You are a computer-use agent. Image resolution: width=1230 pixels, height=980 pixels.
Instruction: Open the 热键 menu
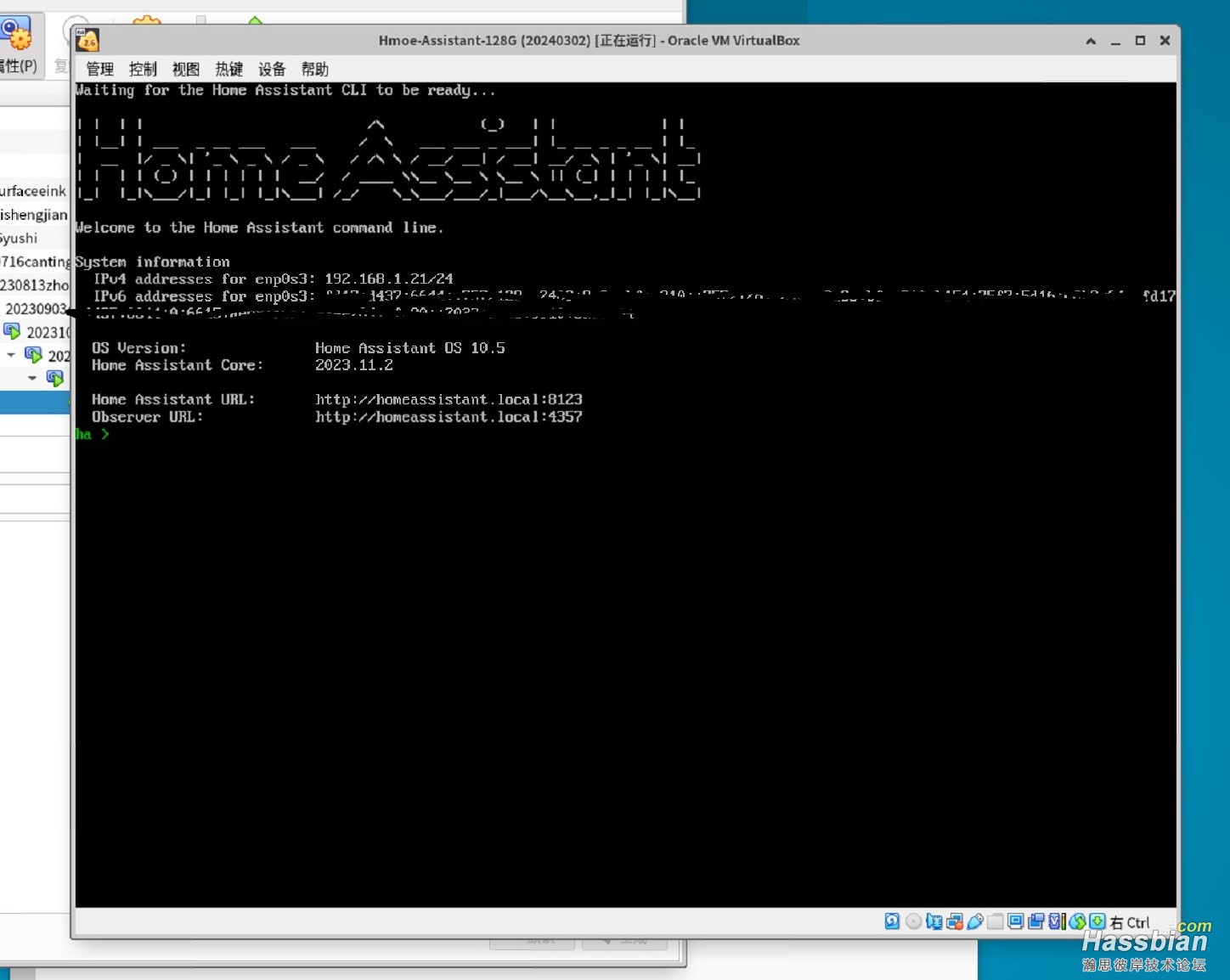229,69
